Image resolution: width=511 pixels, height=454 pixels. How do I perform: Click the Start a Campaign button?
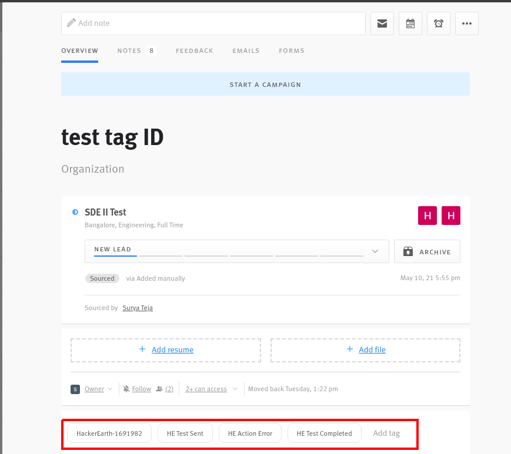click(265, 84)
